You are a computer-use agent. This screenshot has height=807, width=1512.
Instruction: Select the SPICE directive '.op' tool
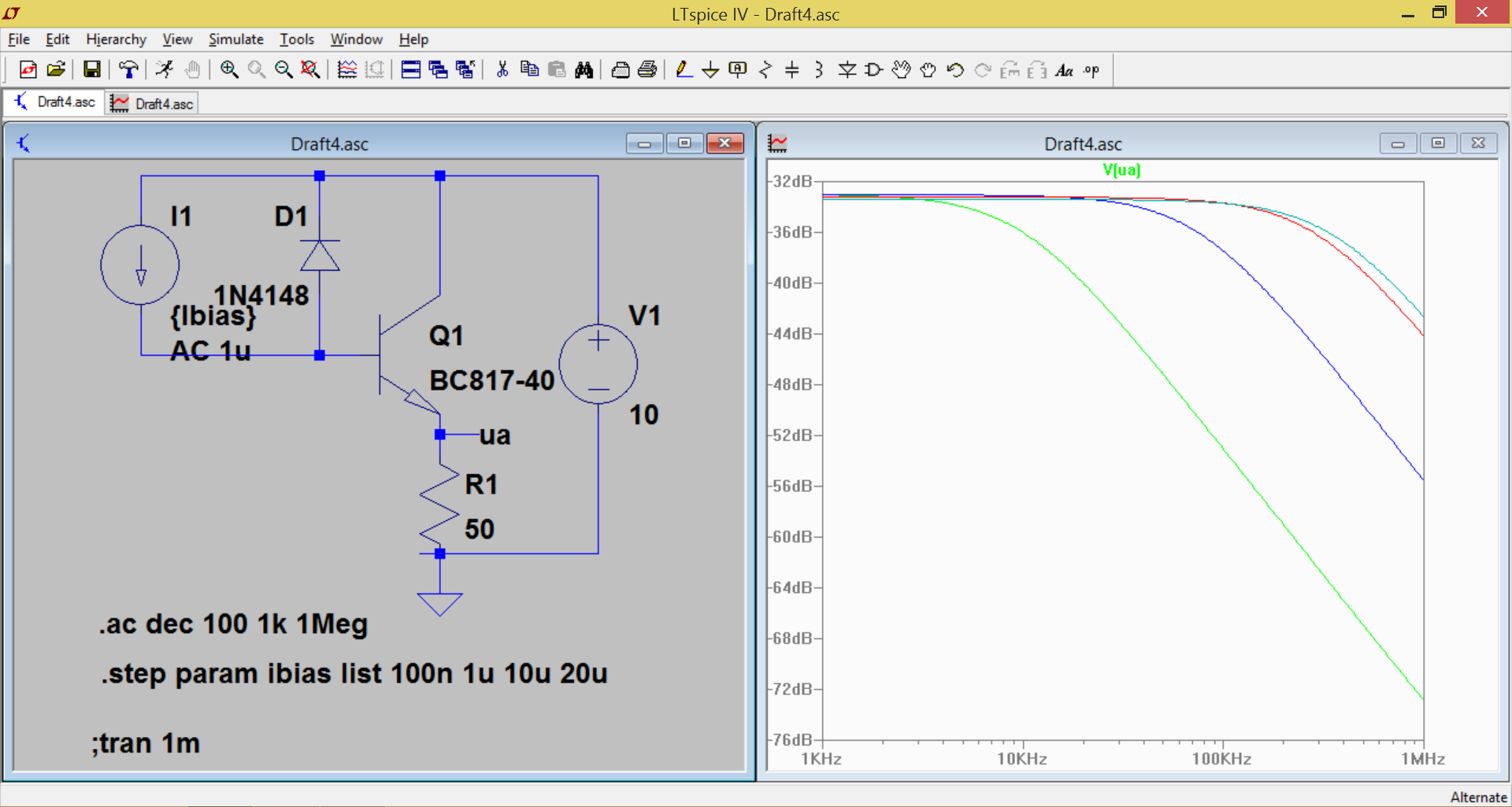point(1091,70)
